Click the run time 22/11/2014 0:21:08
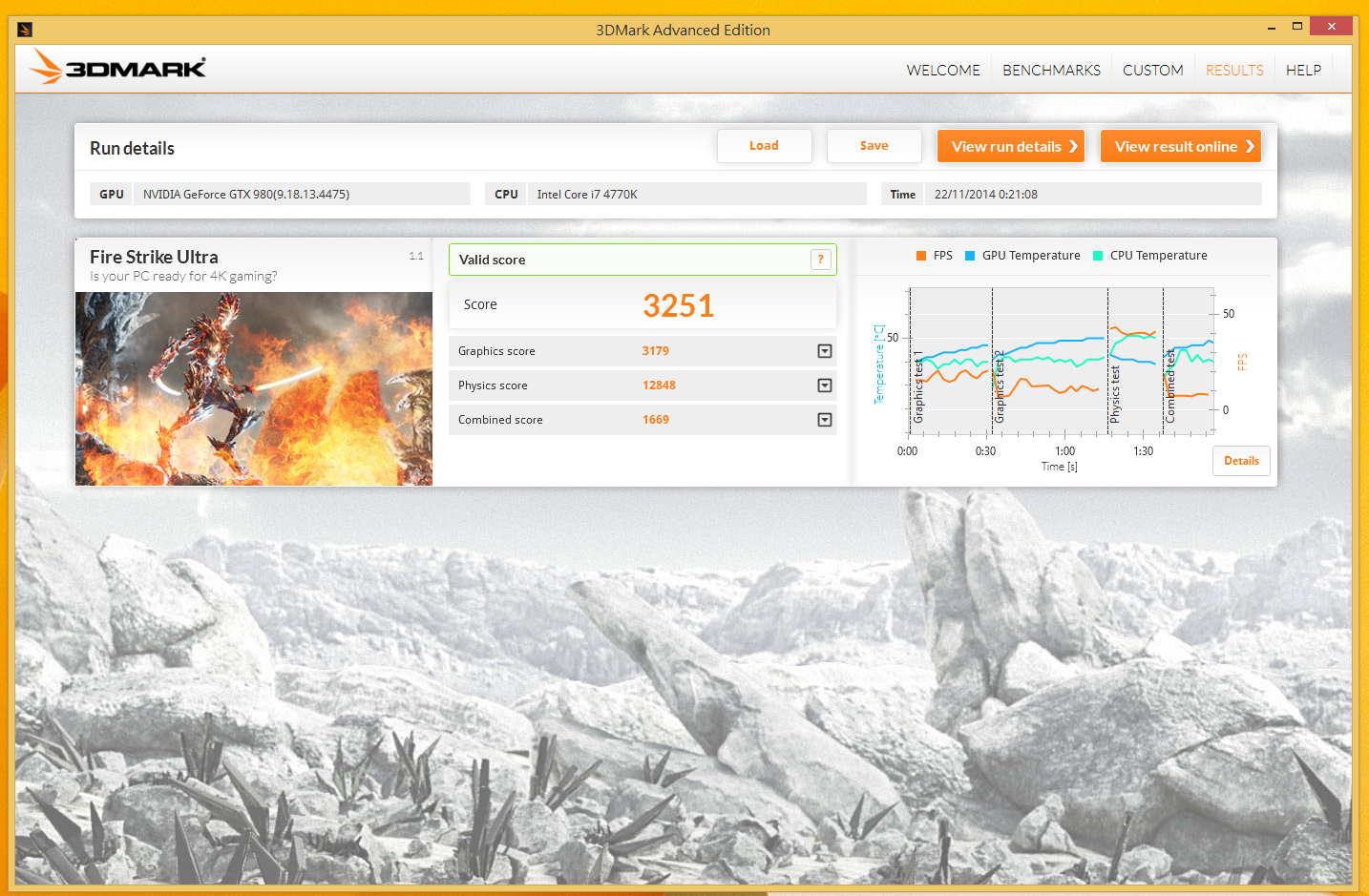Screen dimensions: 1369x896 986,195
